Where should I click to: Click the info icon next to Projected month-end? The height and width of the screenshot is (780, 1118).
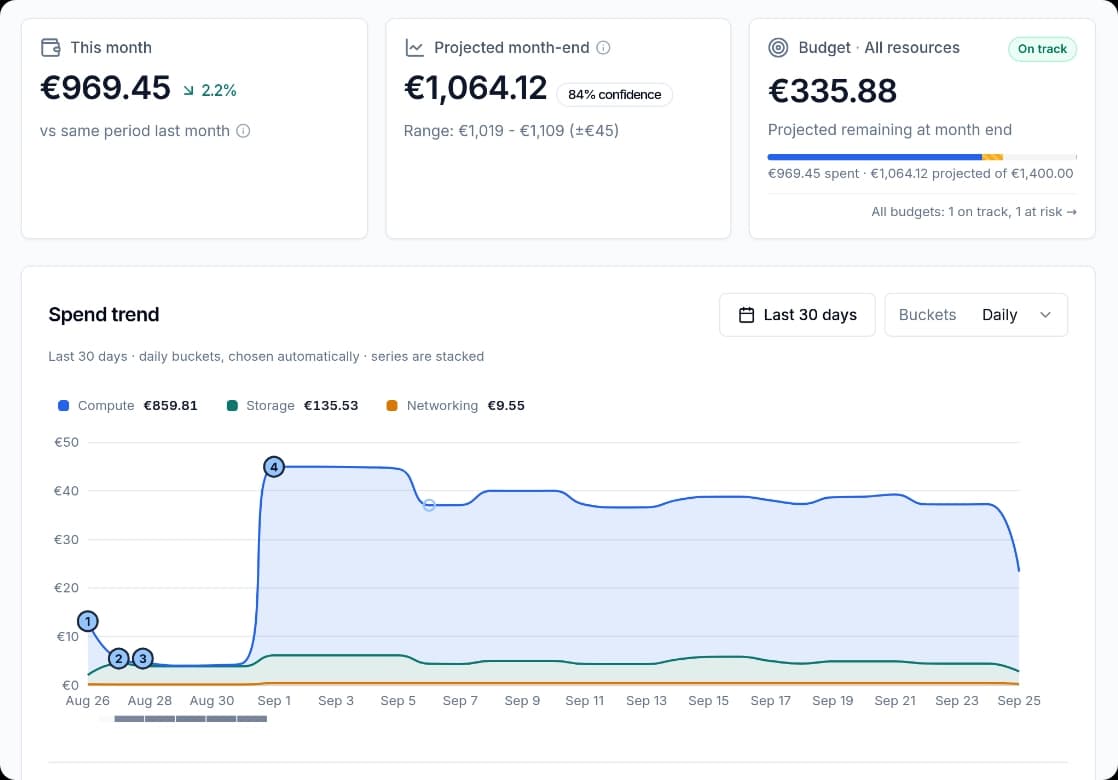pos(603,48)
